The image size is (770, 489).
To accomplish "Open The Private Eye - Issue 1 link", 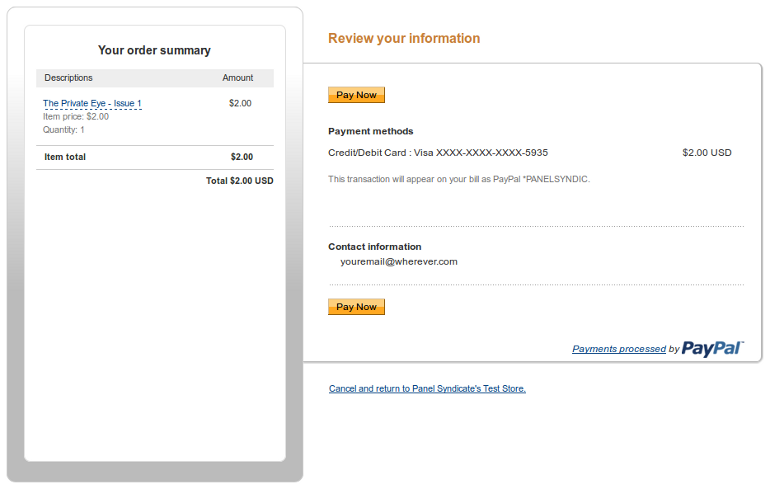I will pos(92,103).
